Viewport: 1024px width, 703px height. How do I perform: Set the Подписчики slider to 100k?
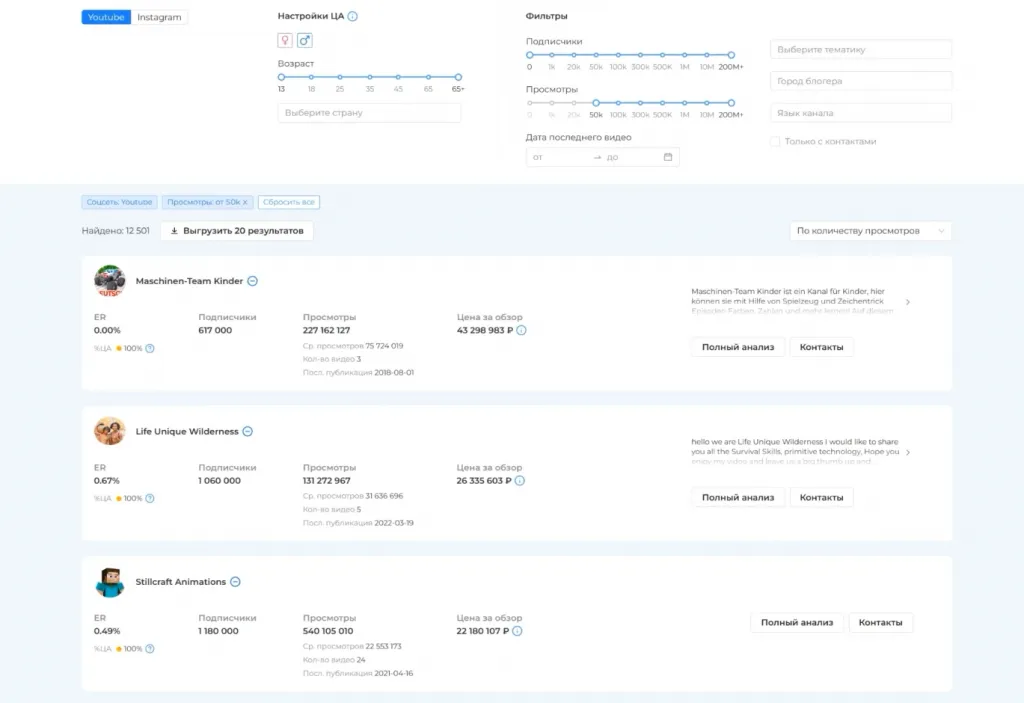[x=618, y=55]
